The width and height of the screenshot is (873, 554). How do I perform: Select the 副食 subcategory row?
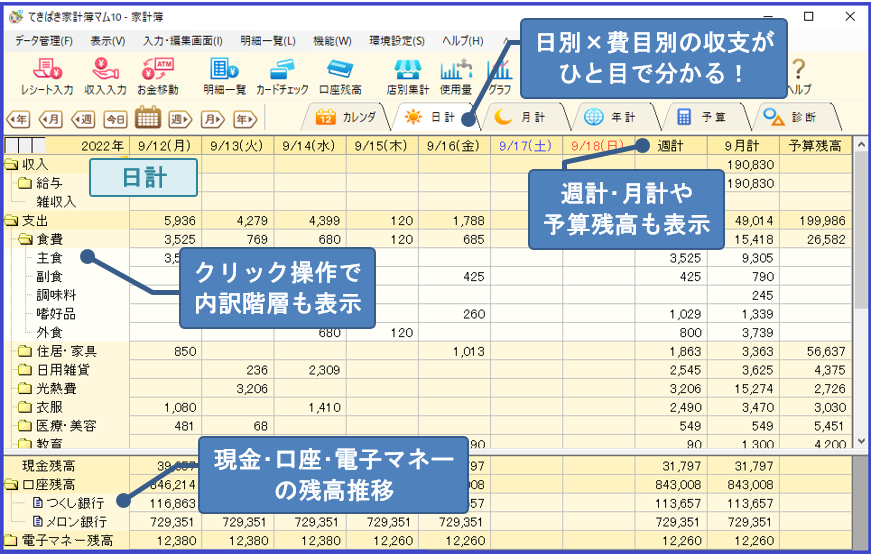(49, 277)
